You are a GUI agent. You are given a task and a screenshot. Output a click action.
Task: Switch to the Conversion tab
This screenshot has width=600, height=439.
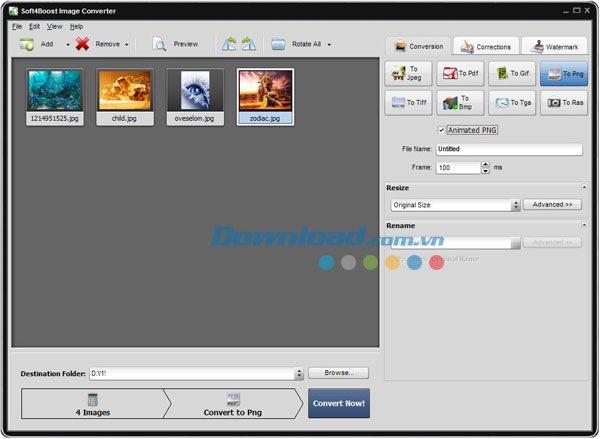[x=418, y=46]
